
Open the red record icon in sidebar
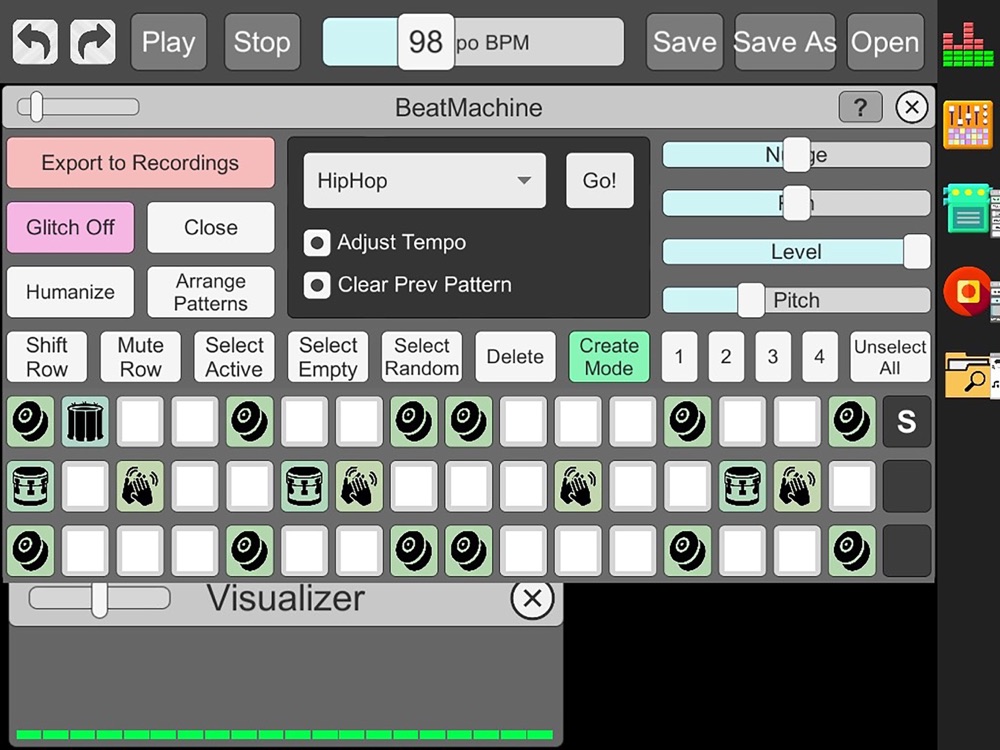pos(967,292)
